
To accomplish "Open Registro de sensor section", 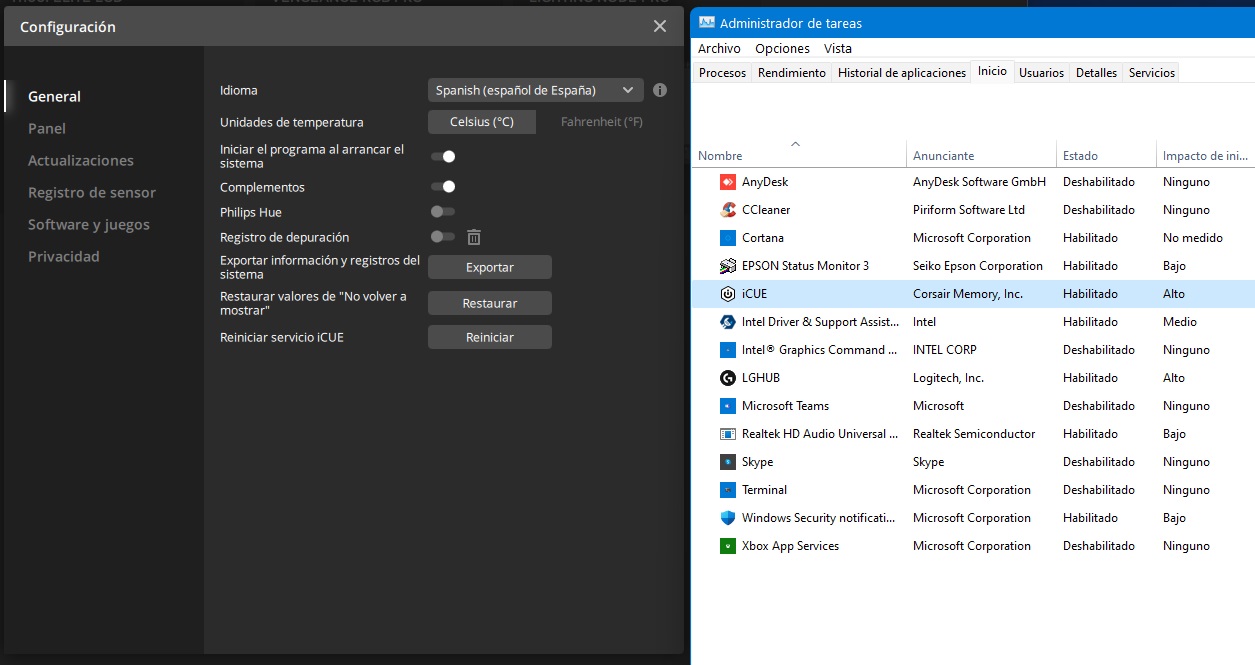I will [x=92, y=193].
